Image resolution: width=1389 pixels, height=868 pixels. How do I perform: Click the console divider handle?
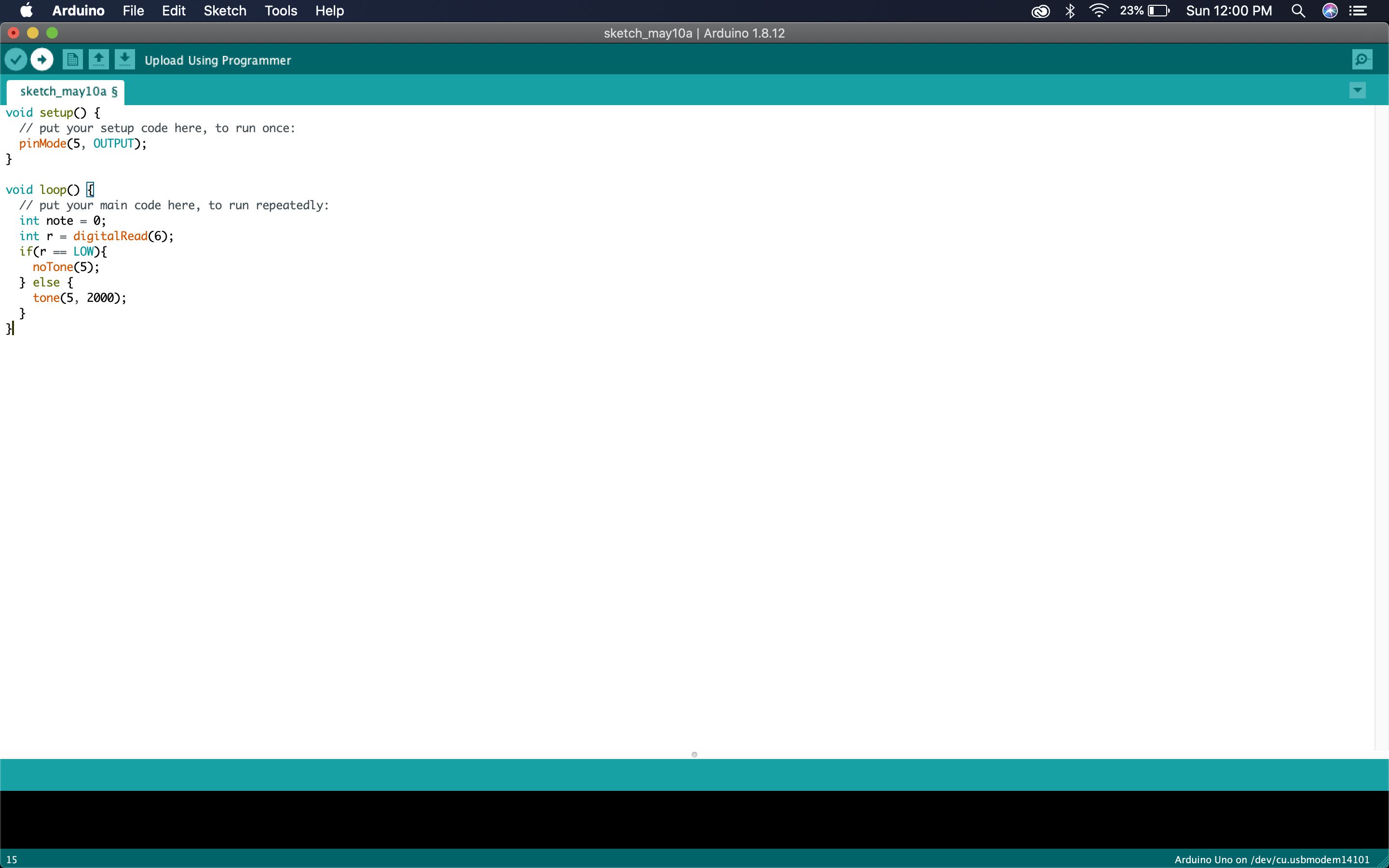[x=694, y=754]
